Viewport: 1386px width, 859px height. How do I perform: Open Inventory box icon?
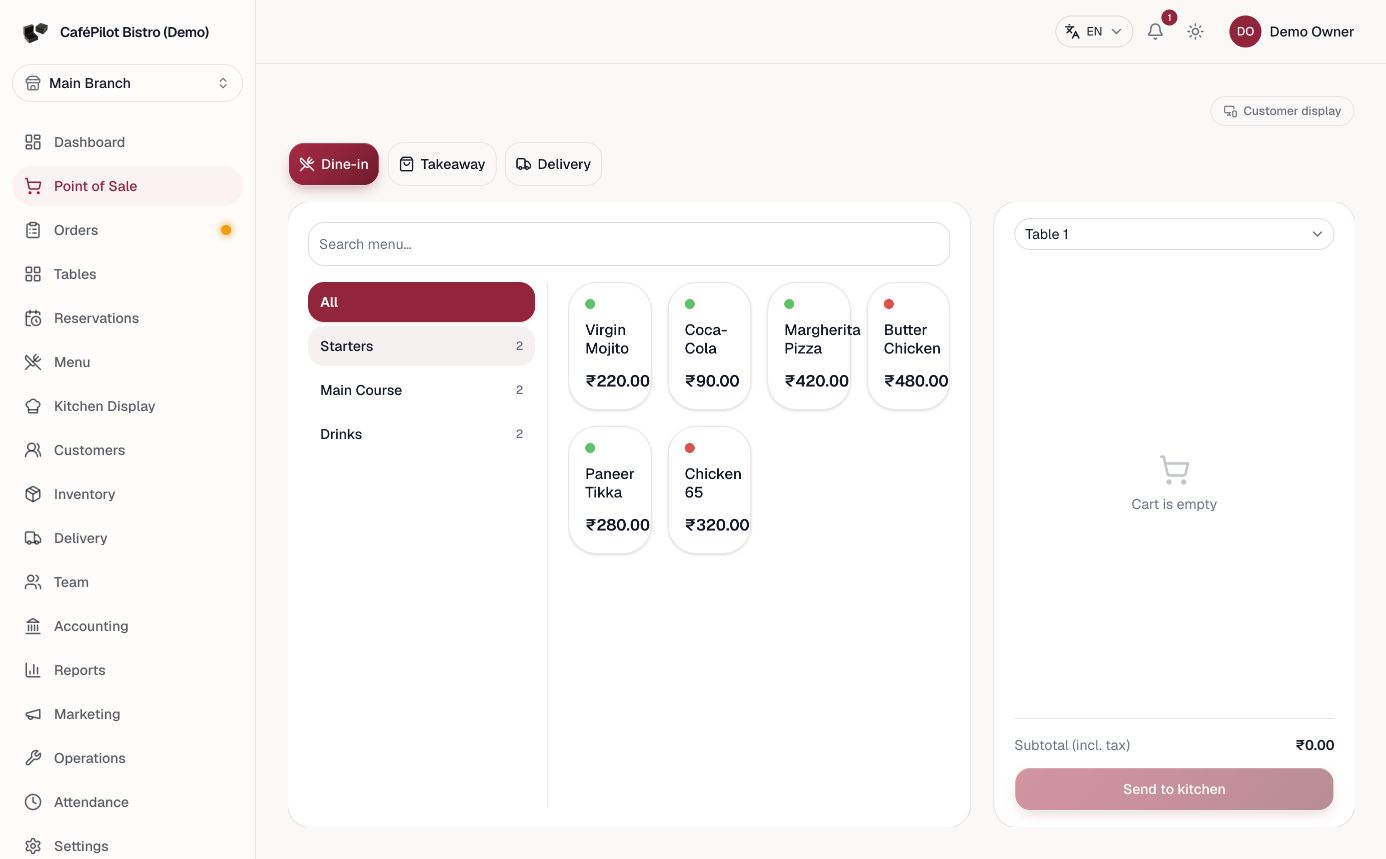[33, 494]
